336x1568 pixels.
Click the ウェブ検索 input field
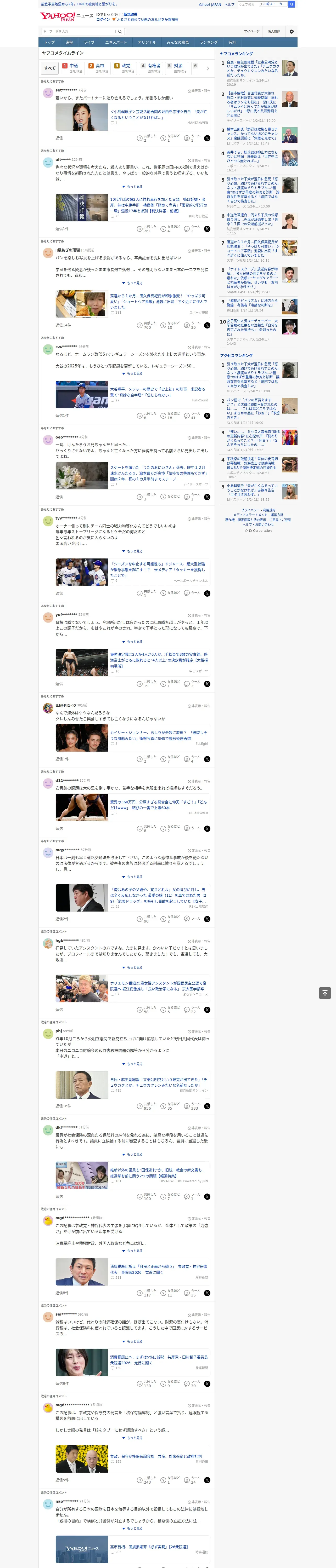248,4
